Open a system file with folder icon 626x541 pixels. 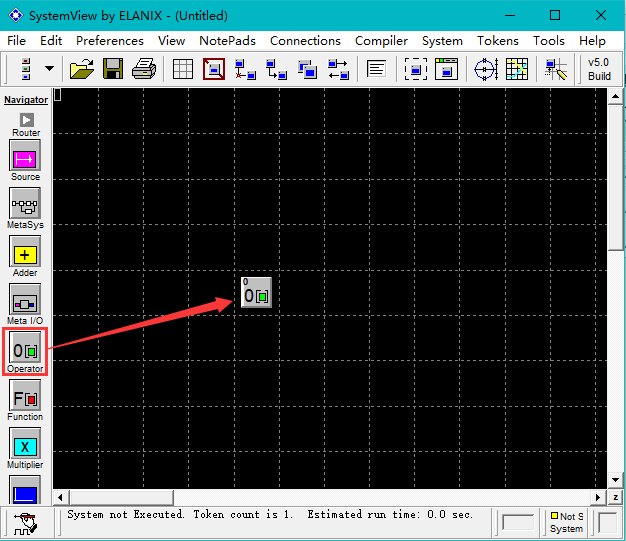(x=81, y=69)
